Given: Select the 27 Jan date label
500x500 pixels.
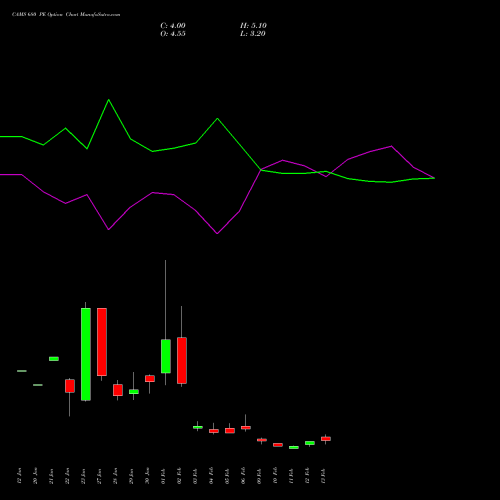Looking at the screenshot, I should [x=99, y=476].
